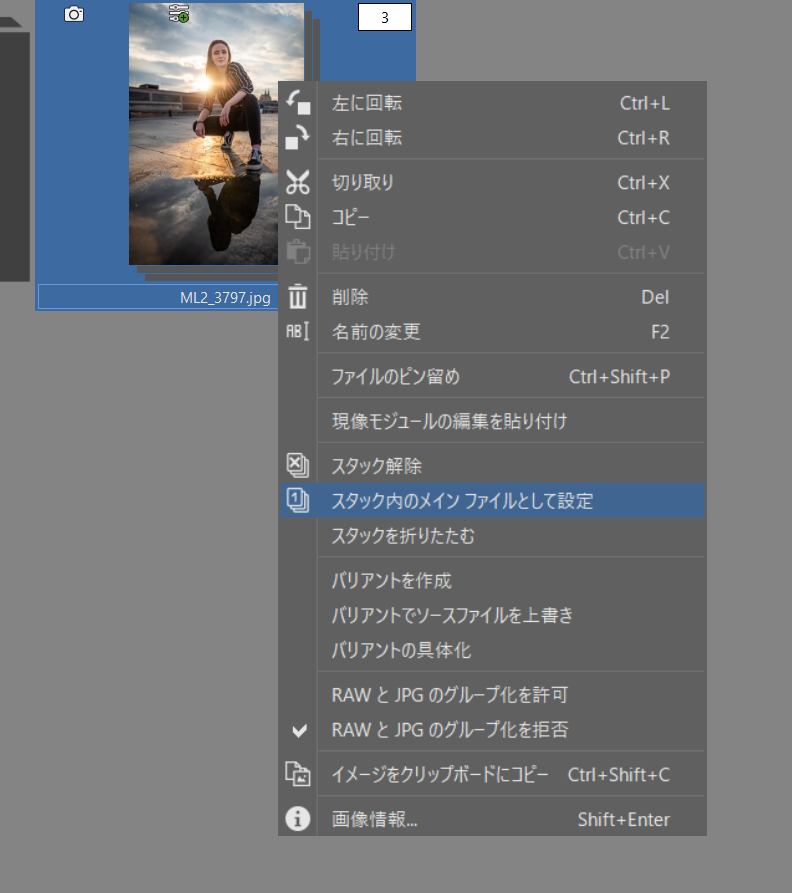Click the camera icon on the thumbnail tile
Image resolution: width=792 pixels, height=893 pixels.
[74, 14]
